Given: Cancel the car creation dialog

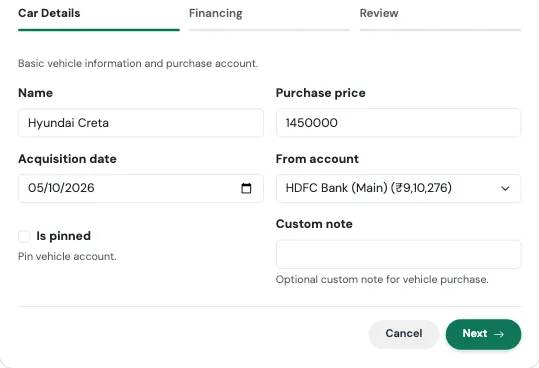Looking at the screenshot, I should (x=404, y=334).
